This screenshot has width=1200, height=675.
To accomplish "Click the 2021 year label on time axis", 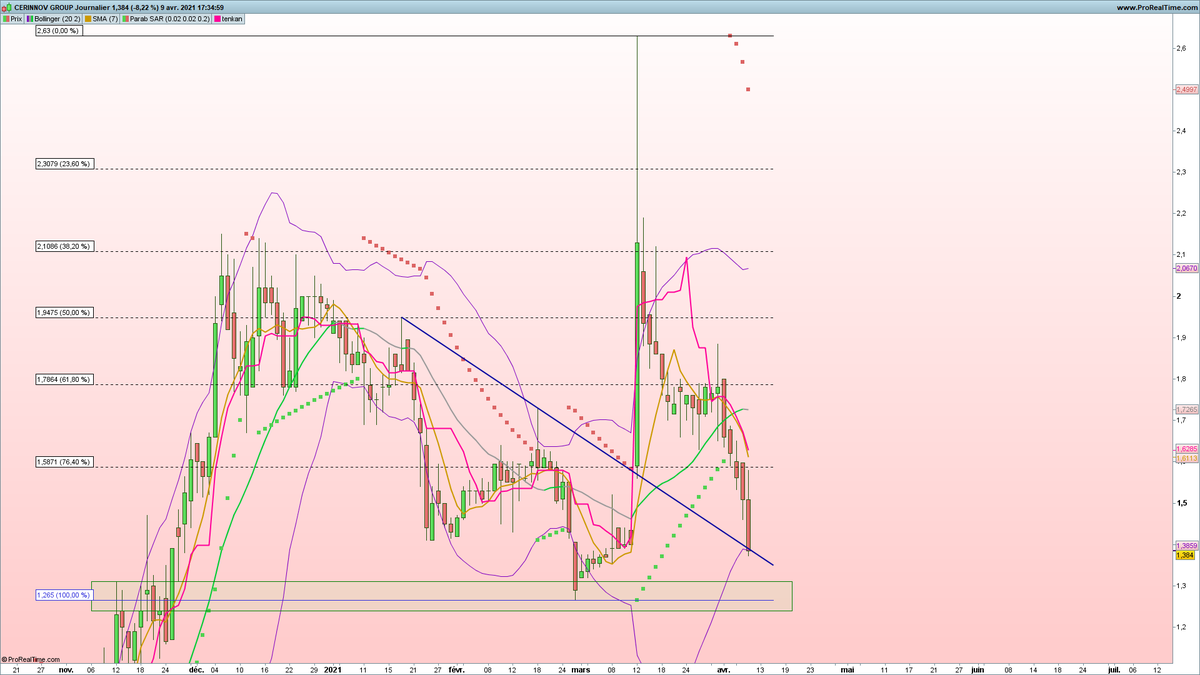I will (x=335, y=668).
